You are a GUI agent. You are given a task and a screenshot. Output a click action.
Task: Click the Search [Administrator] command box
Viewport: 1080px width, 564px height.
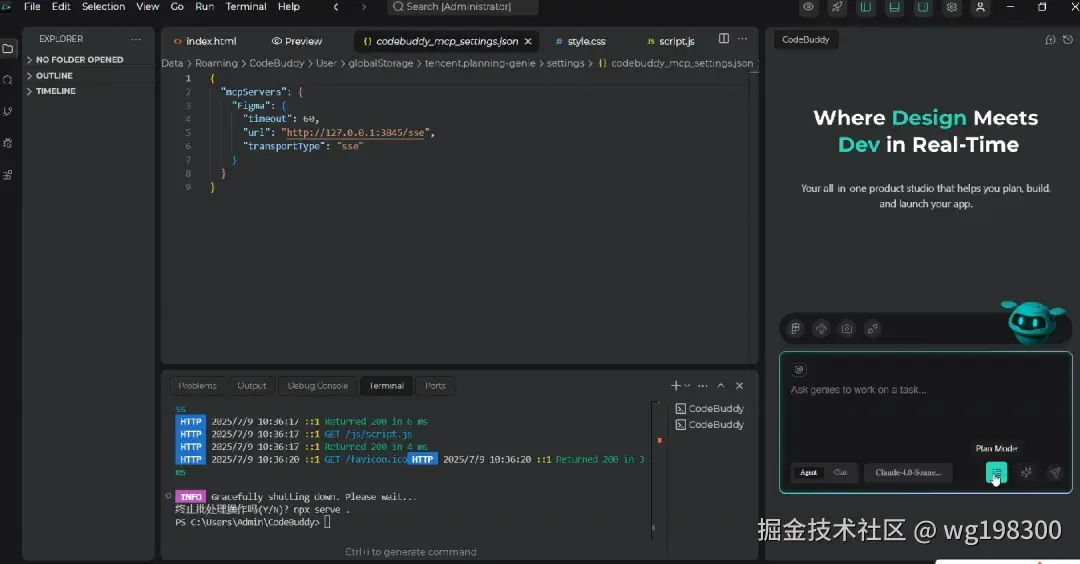point(462,7)
